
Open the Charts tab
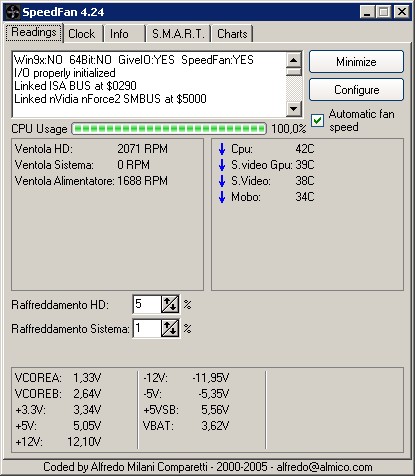click(232, 34)
